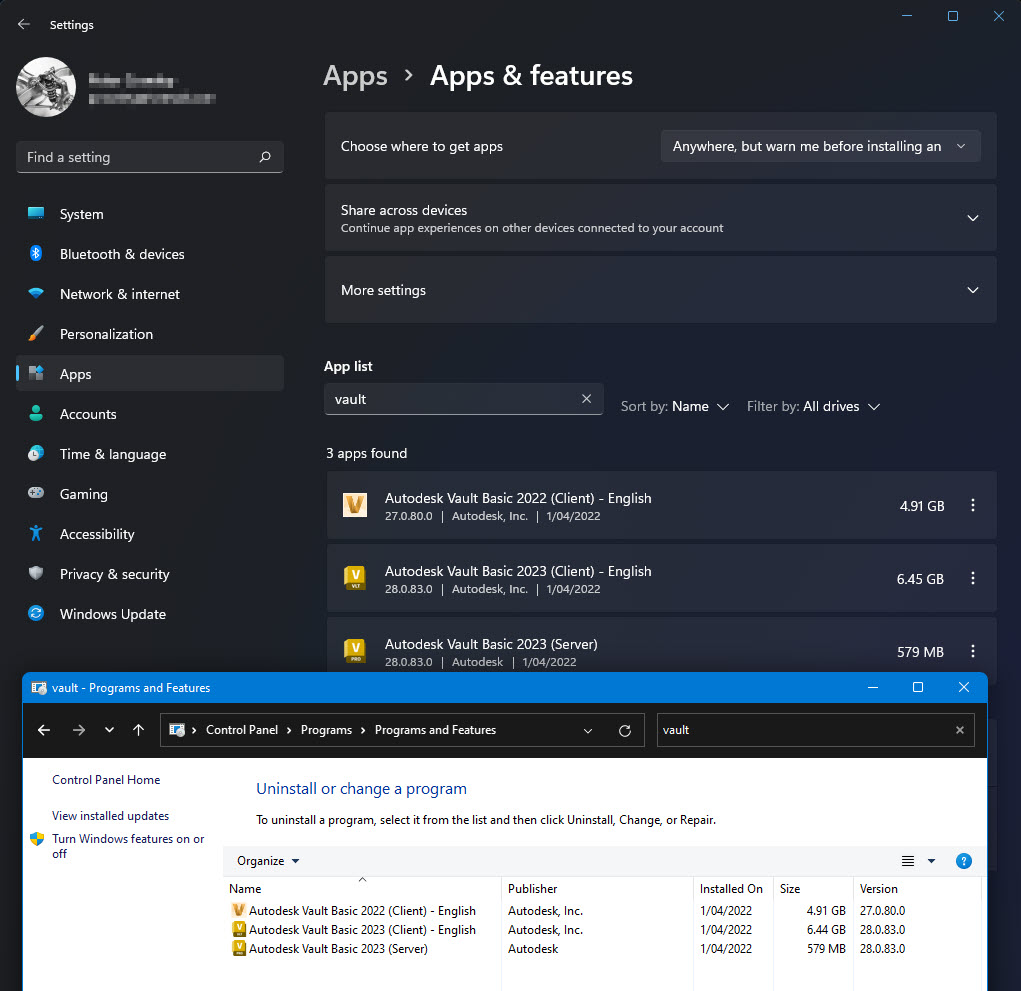This screenshot has height=991, width=1021.
Task: Select Gaming in the sidebar
Action: 83,494
